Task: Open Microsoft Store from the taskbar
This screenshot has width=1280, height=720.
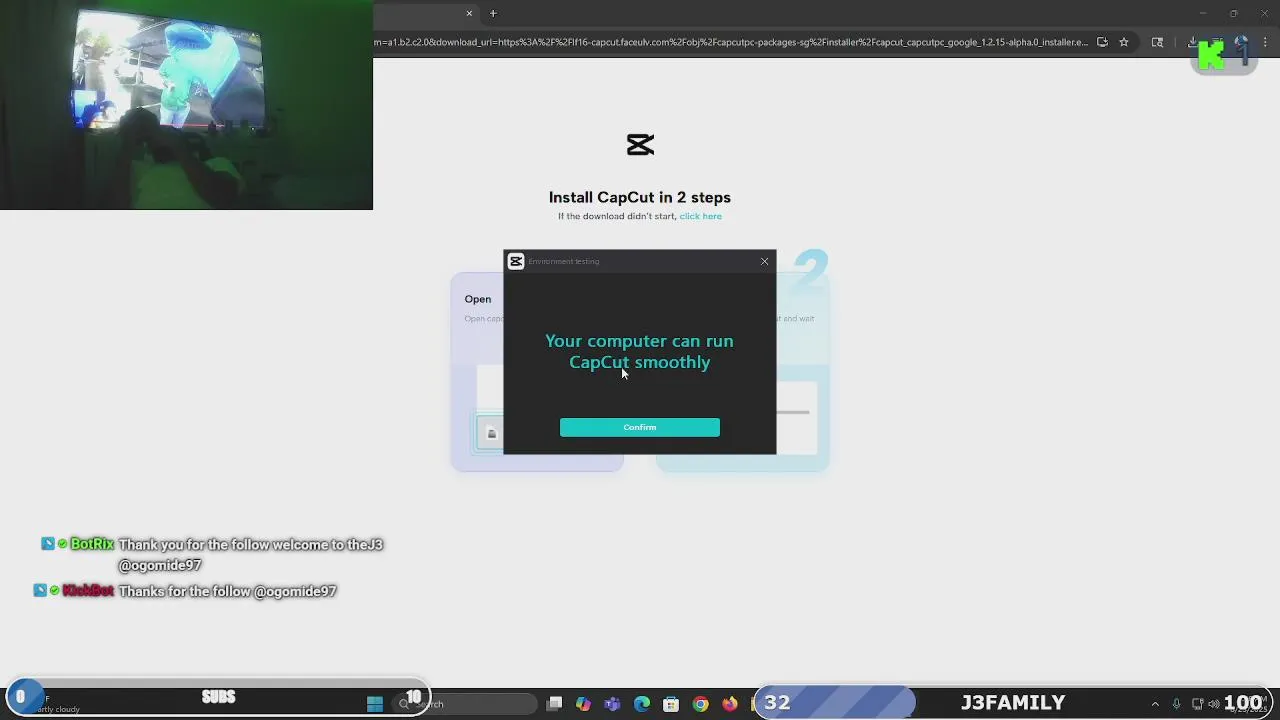Action: tap(671, 704)
